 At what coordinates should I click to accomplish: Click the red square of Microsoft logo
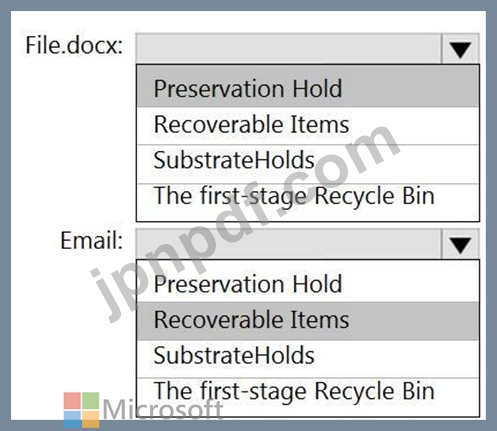72,400
